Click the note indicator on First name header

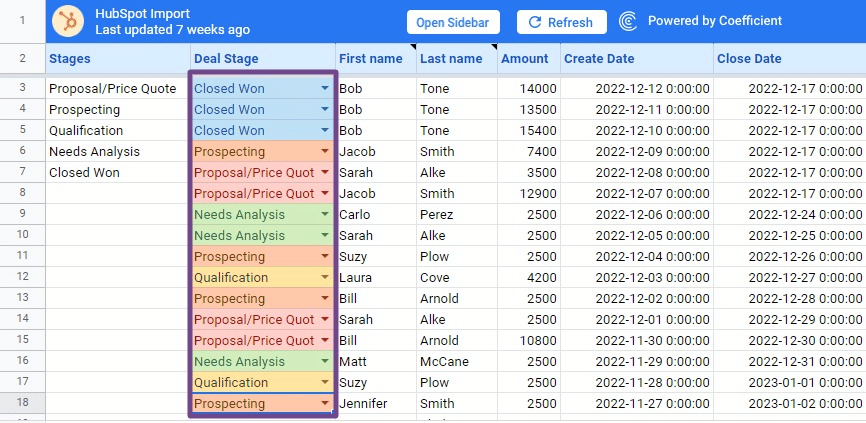[x=414, y=46]
